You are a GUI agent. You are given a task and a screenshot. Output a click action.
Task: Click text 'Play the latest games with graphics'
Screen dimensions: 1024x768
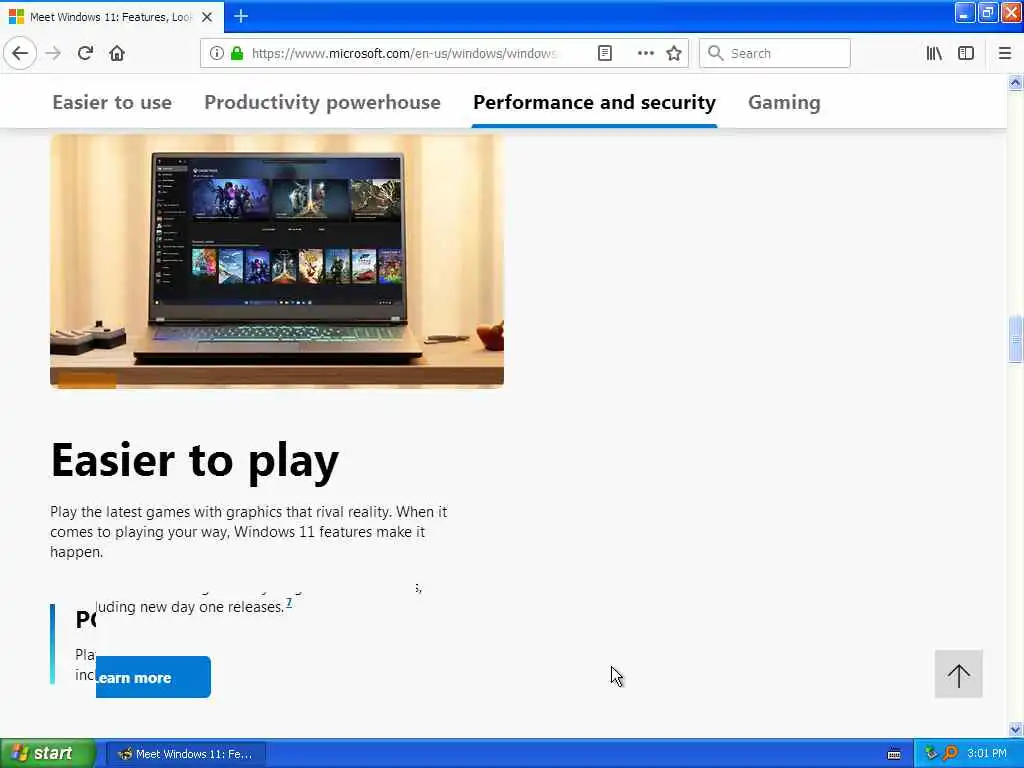[x=166, y=512]
